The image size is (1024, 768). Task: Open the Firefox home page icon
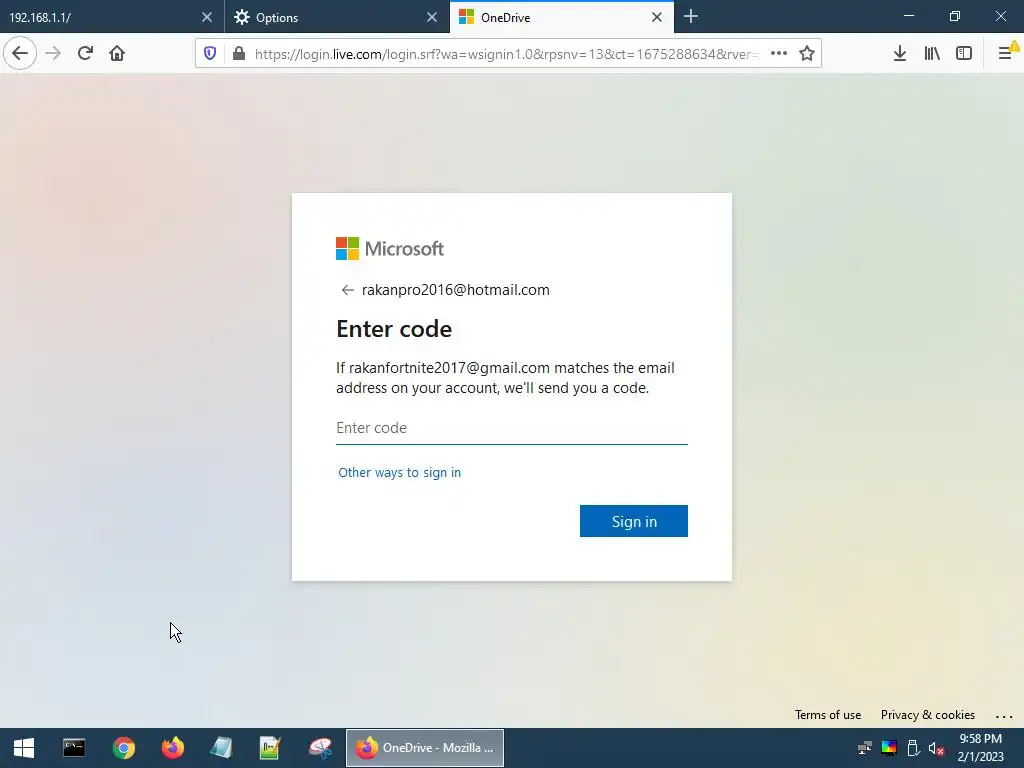[117, 54]
